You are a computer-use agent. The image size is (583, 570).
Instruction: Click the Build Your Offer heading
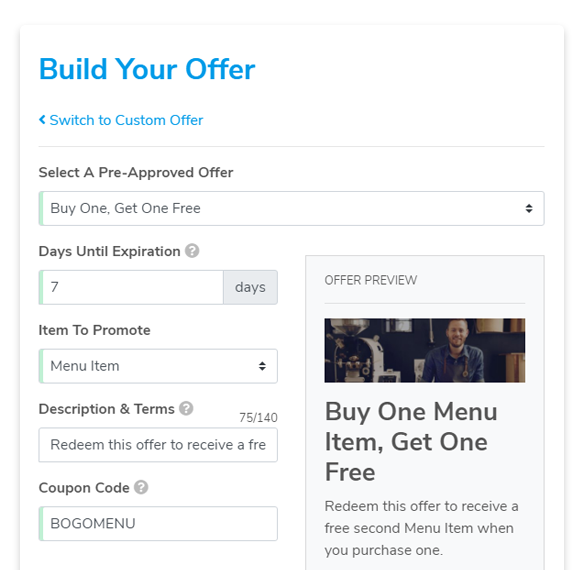point(147,70)
